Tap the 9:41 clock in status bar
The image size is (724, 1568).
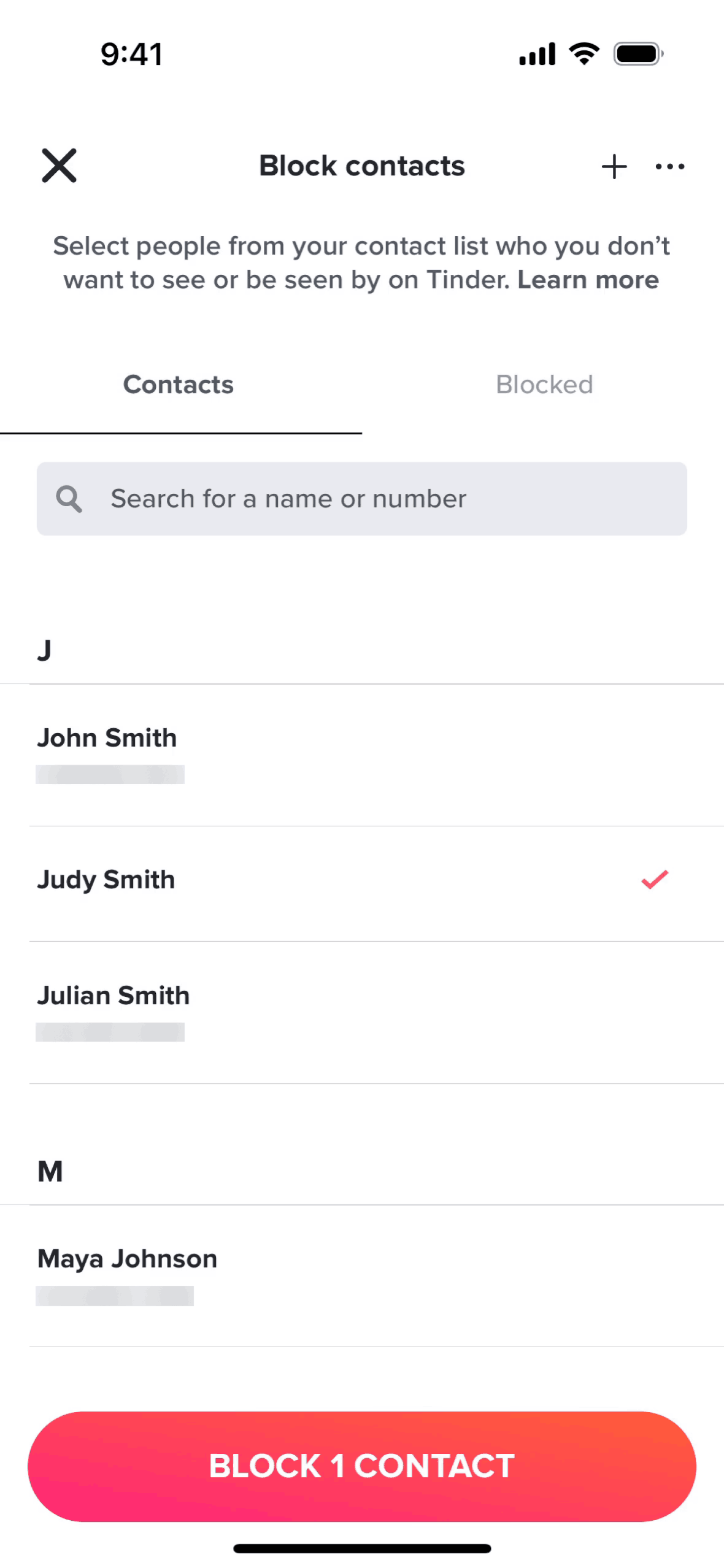(131, 54)
